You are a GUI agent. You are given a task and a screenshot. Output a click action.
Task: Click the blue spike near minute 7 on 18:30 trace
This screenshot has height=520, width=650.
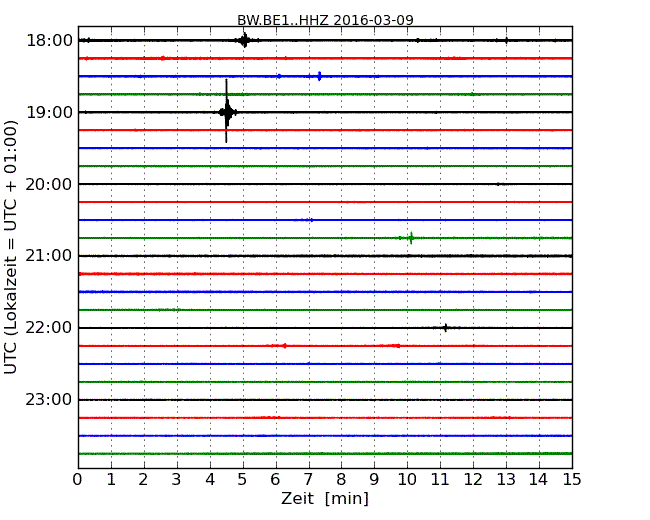click(319, 76)
